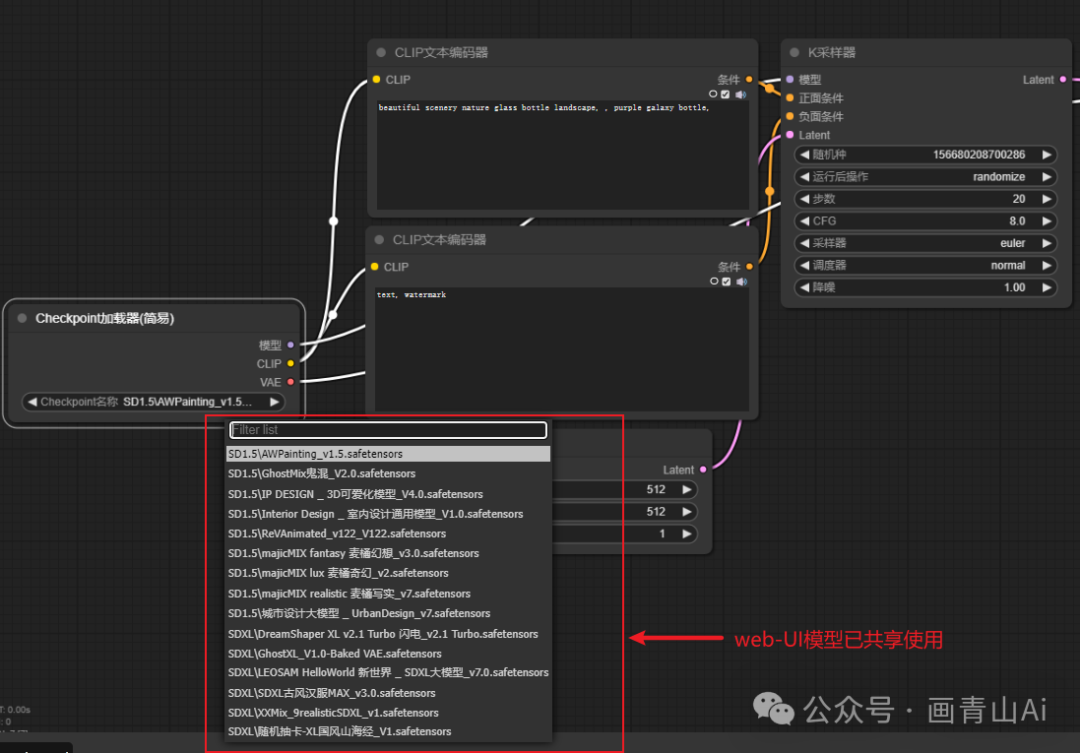Select the small circle toggle on the top text encoder

coord(713,94)
